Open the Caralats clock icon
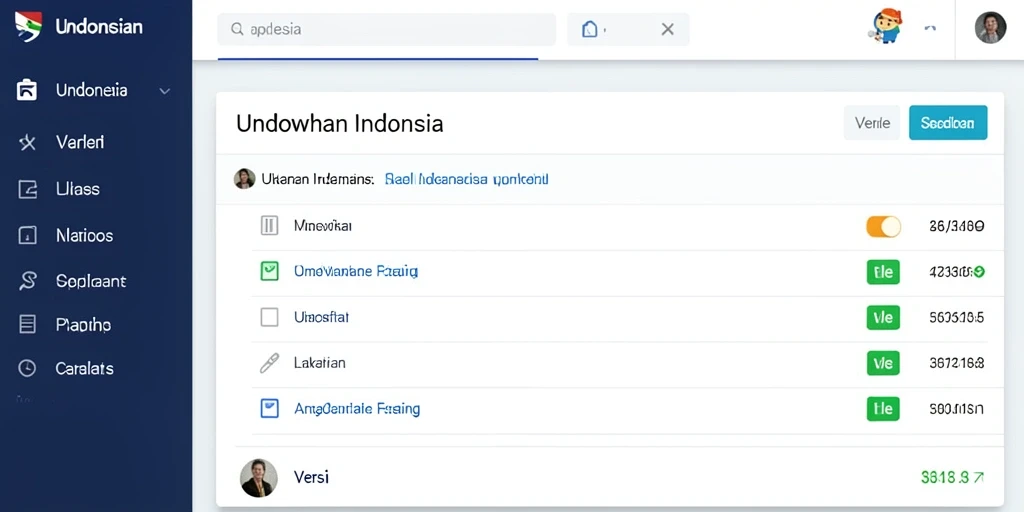 click(27, 368)
